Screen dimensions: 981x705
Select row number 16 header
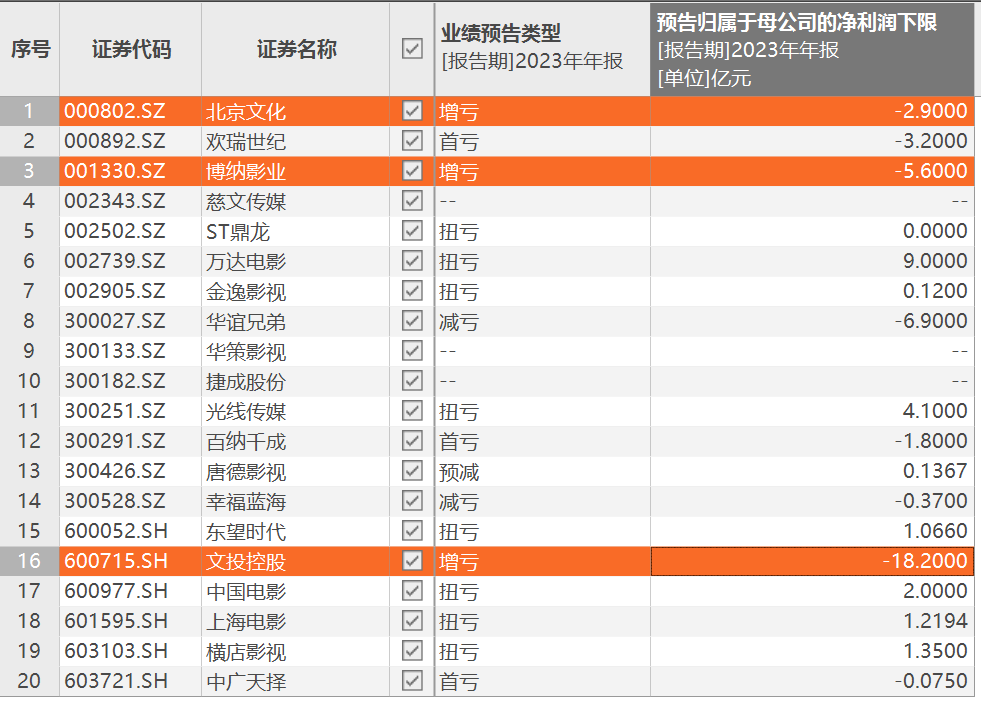pyautogui.click(x=30, y=561)
